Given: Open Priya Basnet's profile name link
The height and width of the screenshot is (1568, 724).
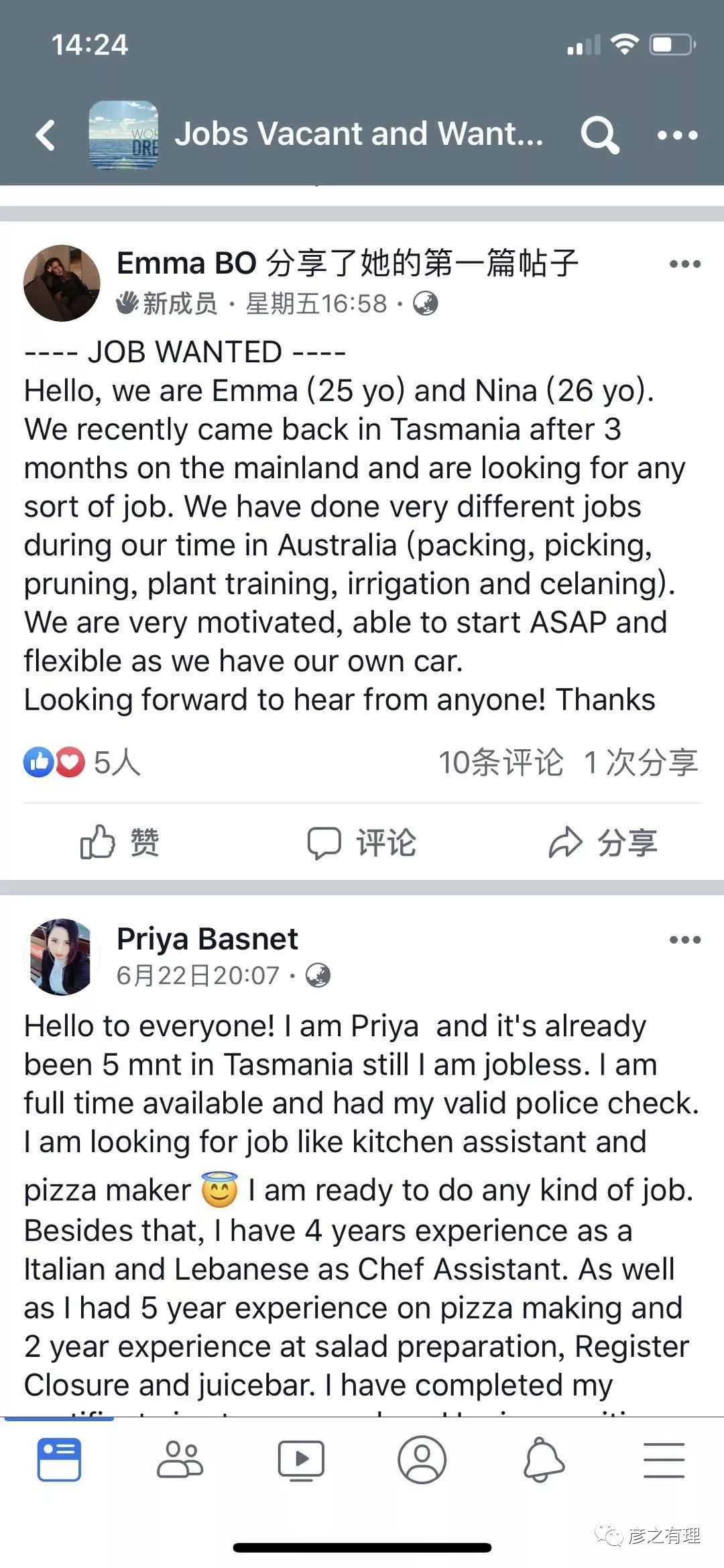Looking at the screenshot, I should (207, 939).
